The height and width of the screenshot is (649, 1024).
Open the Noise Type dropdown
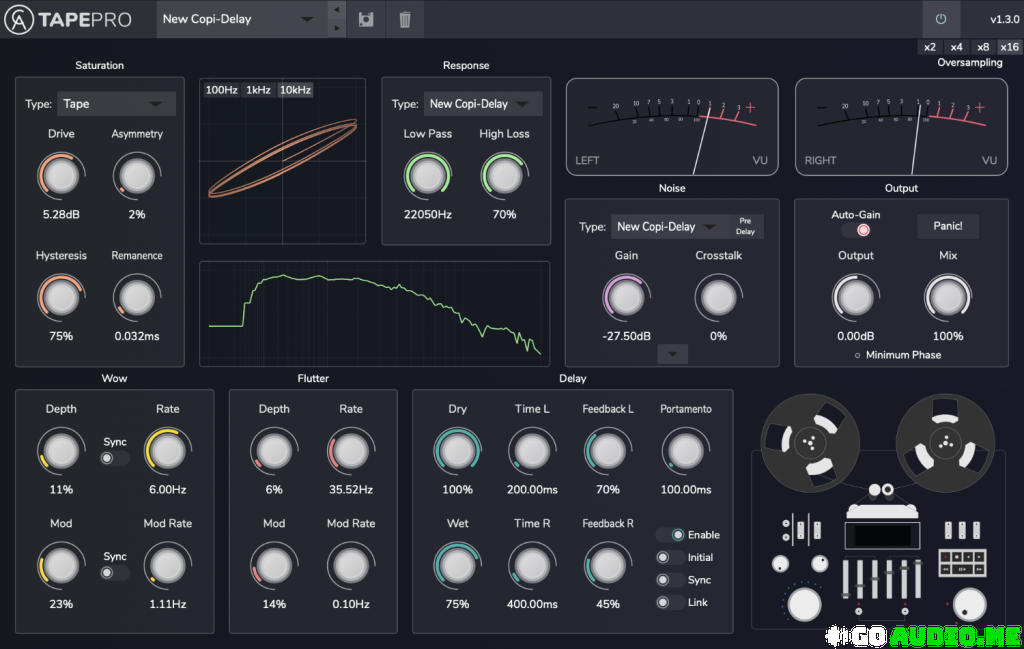pyautogui.click(x=669, y=227)
